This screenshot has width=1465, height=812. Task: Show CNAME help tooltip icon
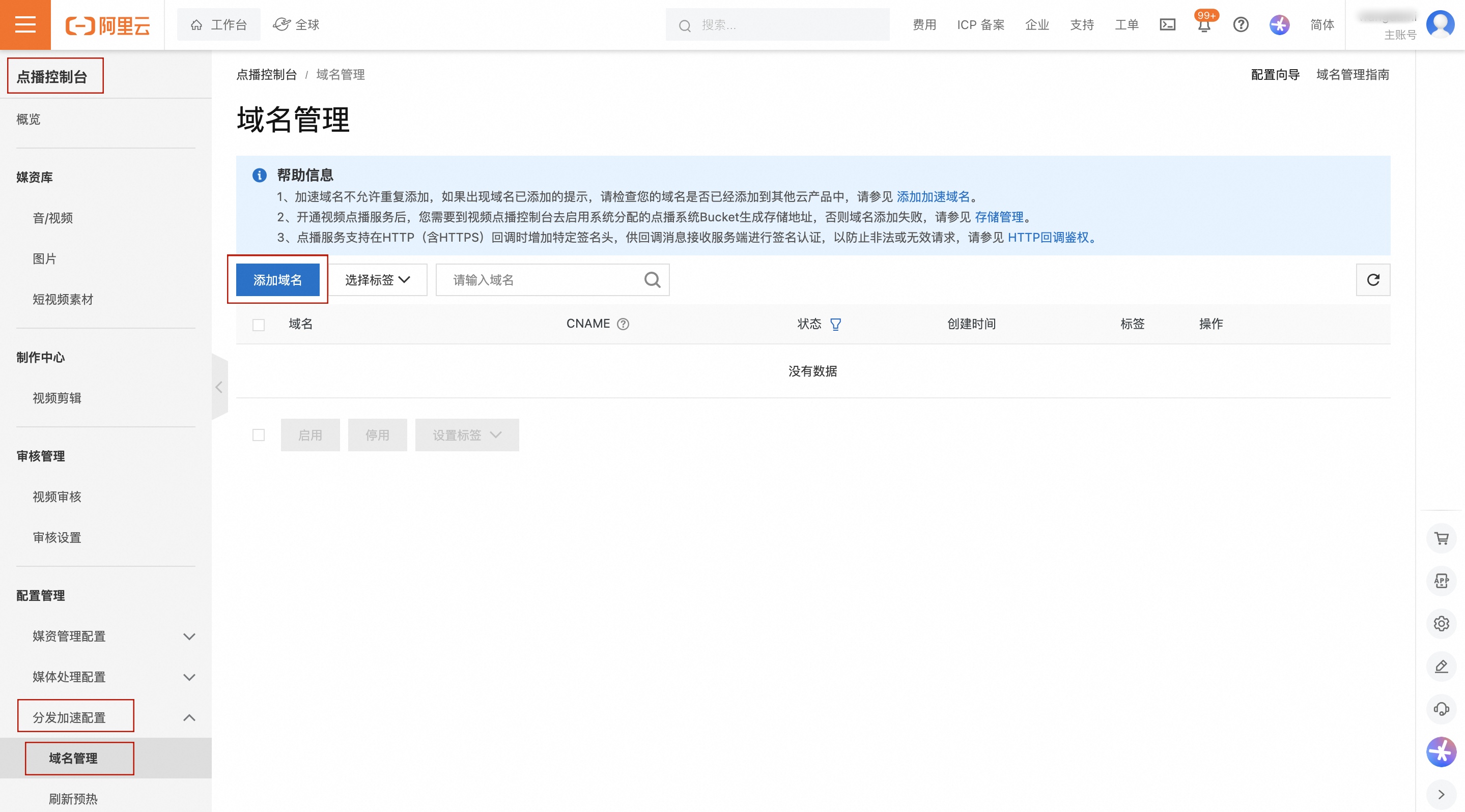(x=623, y=324)
